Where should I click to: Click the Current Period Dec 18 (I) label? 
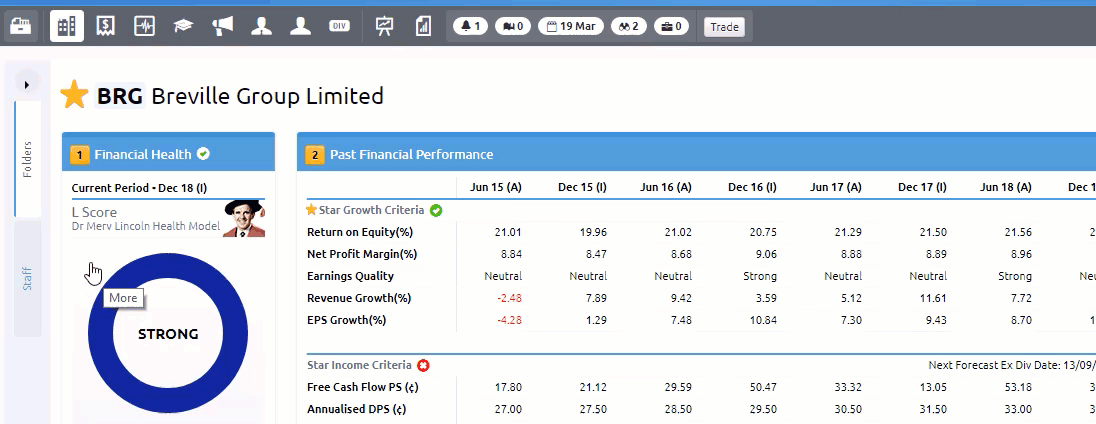[139, 188]
